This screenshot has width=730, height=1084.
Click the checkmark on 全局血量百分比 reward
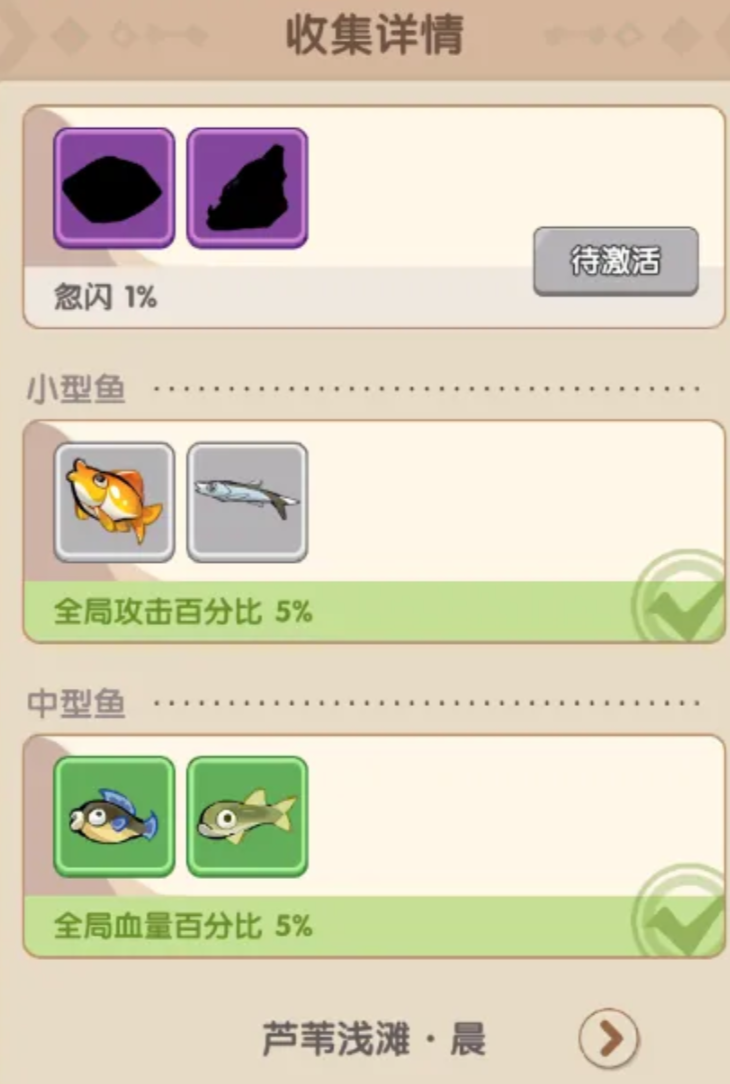click(679, 912)
